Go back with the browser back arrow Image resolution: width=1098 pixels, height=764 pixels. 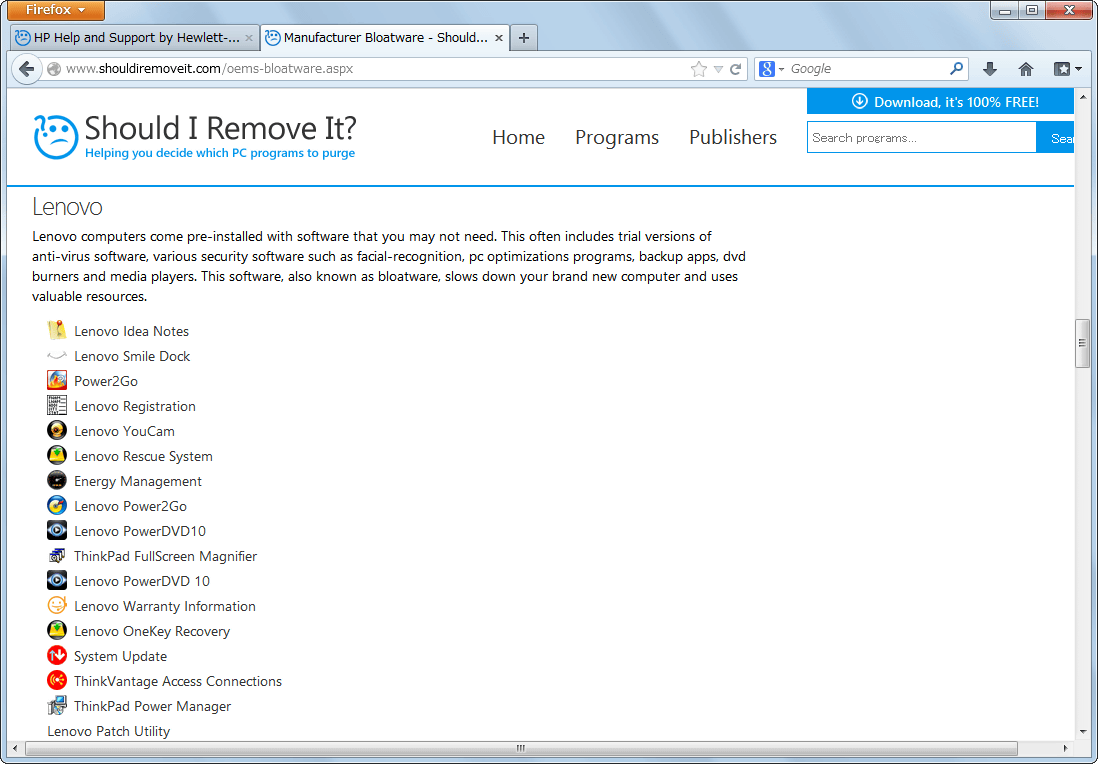click(27, 69)
